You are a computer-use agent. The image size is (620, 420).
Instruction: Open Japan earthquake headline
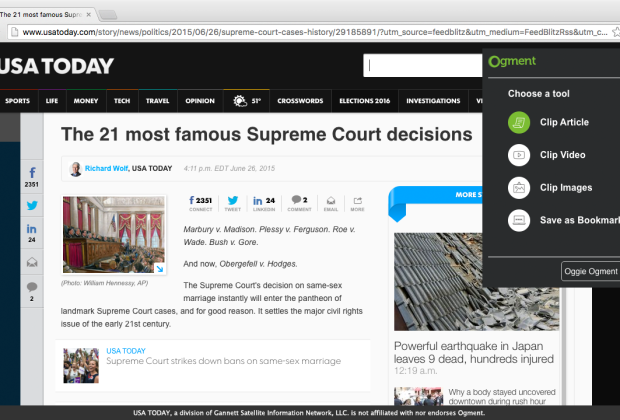(x=474, y=352)
